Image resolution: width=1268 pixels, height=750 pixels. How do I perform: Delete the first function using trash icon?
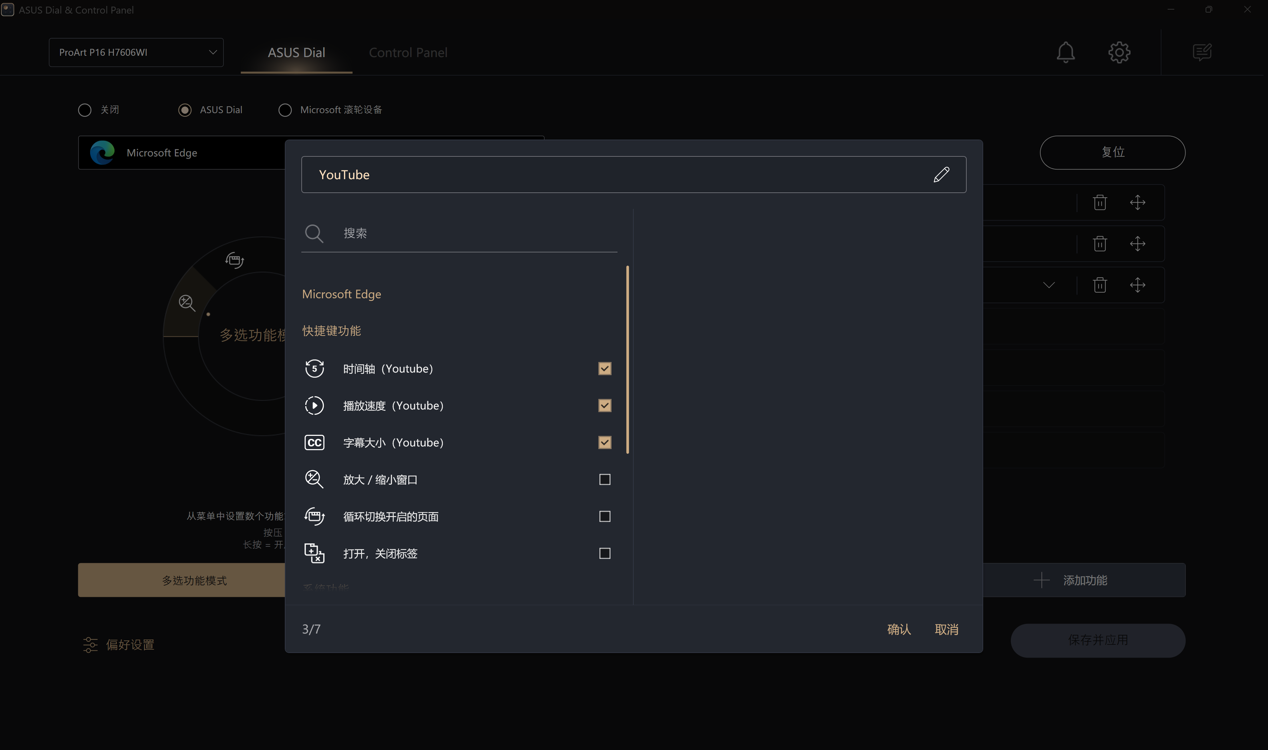pyautogui.click(x=1100, y=203)
